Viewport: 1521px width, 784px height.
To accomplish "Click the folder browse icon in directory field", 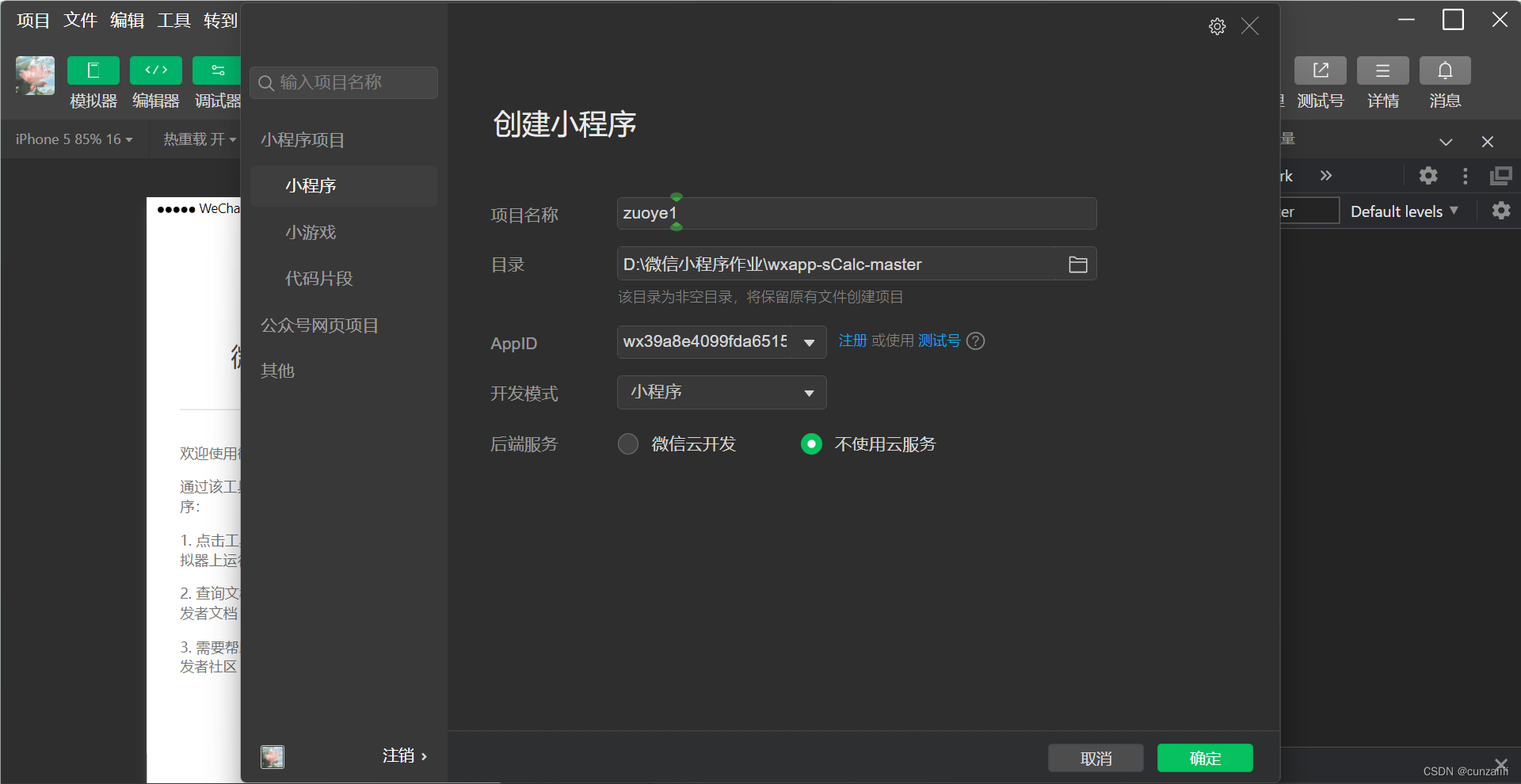I will [1078, 265].
